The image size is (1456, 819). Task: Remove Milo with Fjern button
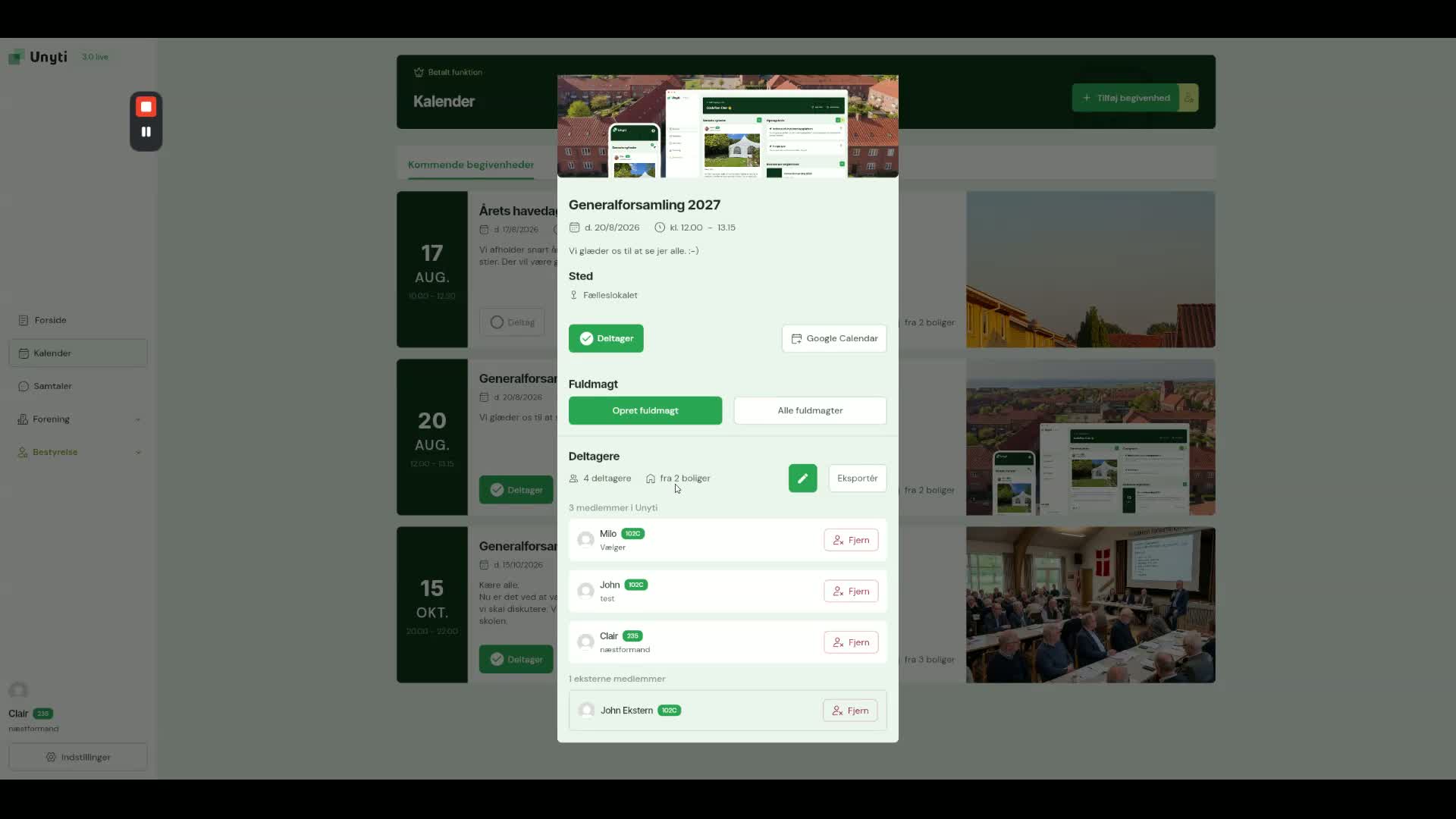click(851, 540)
